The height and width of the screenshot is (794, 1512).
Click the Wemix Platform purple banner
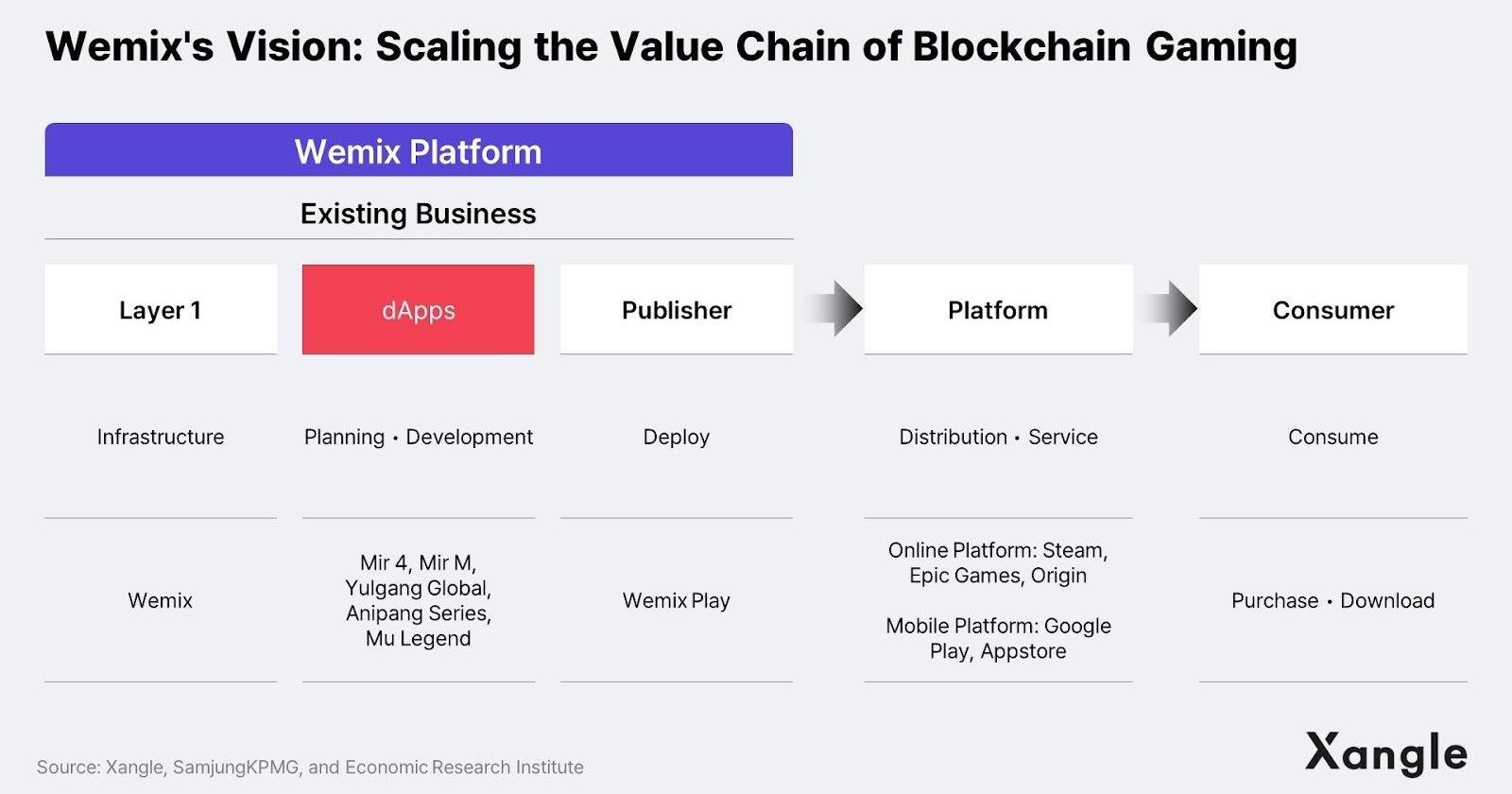click(x=418, y=151)
